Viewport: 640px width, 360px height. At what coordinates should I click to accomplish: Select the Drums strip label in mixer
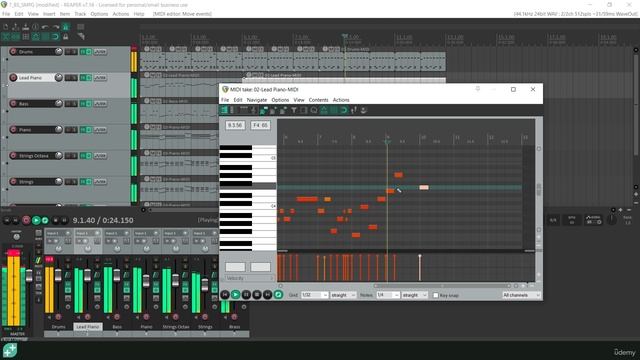click(x=58, y=327)
